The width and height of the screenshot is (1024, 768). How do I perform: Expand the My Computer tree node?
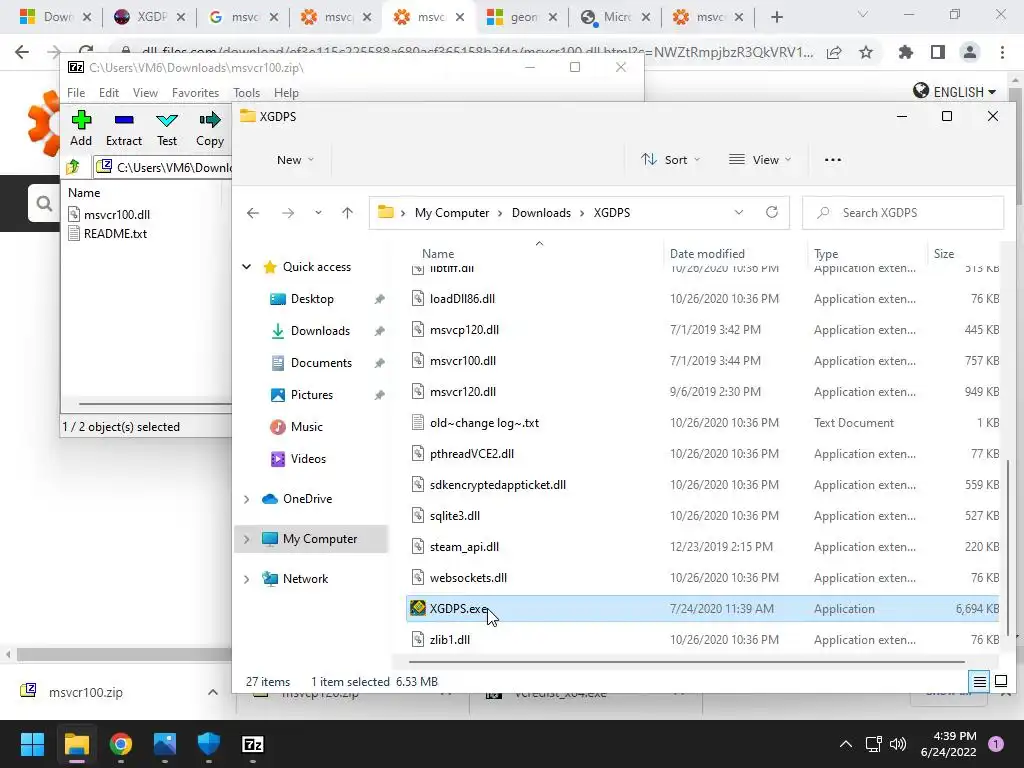247,539
